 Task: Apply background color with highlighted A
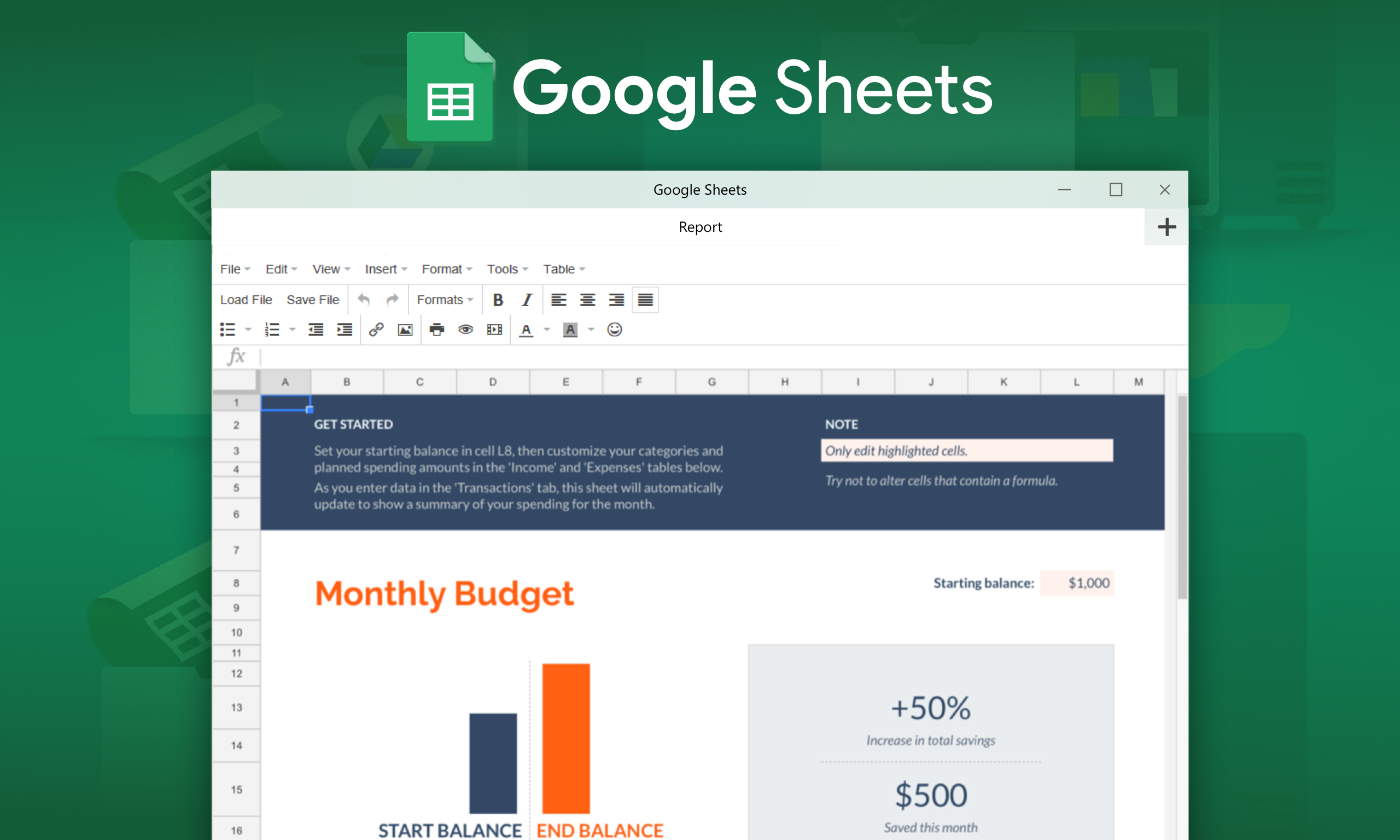click(570, 329)
